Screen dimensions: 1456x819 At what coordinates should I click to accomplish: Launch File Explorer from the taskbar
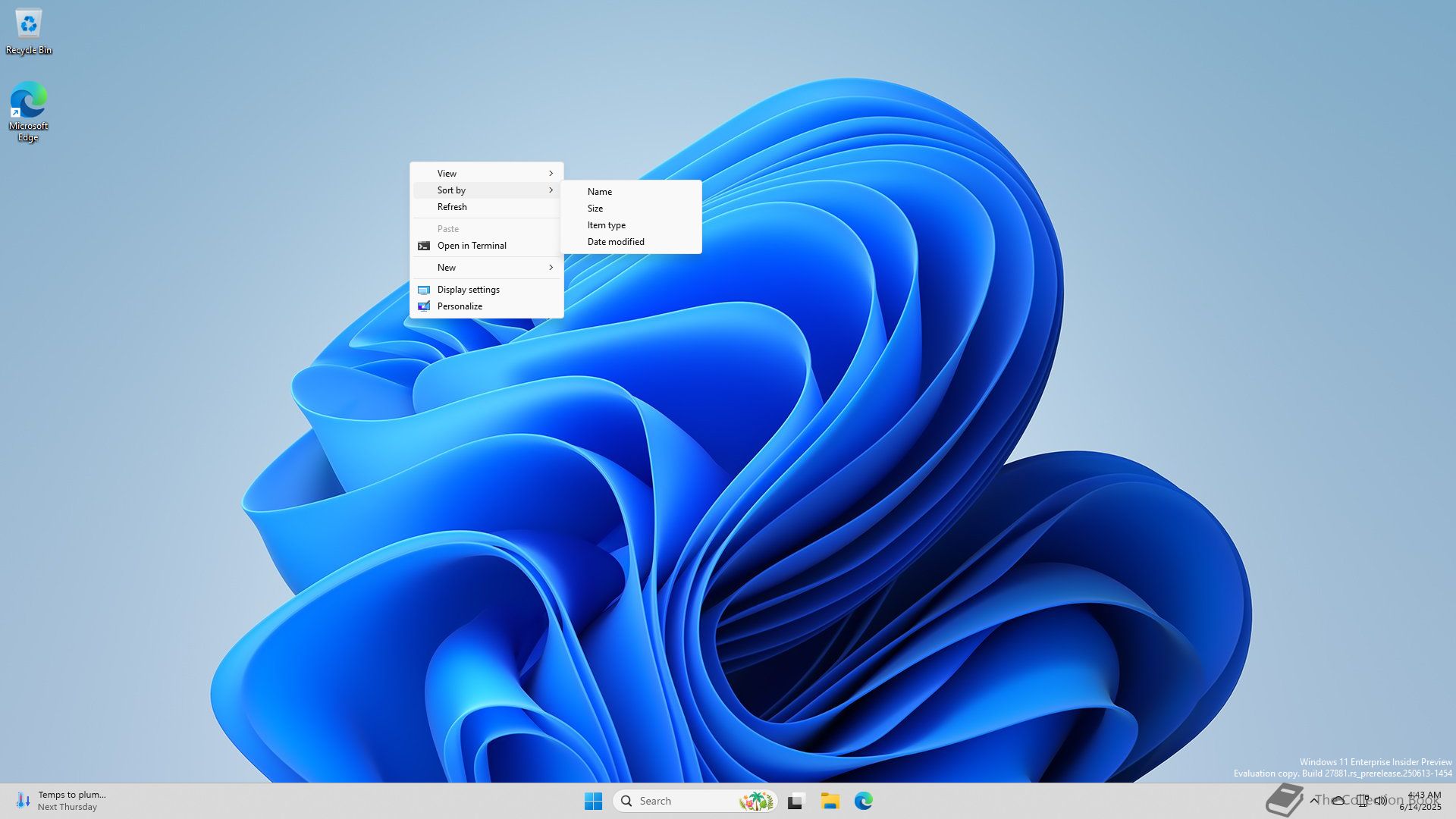pyautogui.click(x=830, y=801)
